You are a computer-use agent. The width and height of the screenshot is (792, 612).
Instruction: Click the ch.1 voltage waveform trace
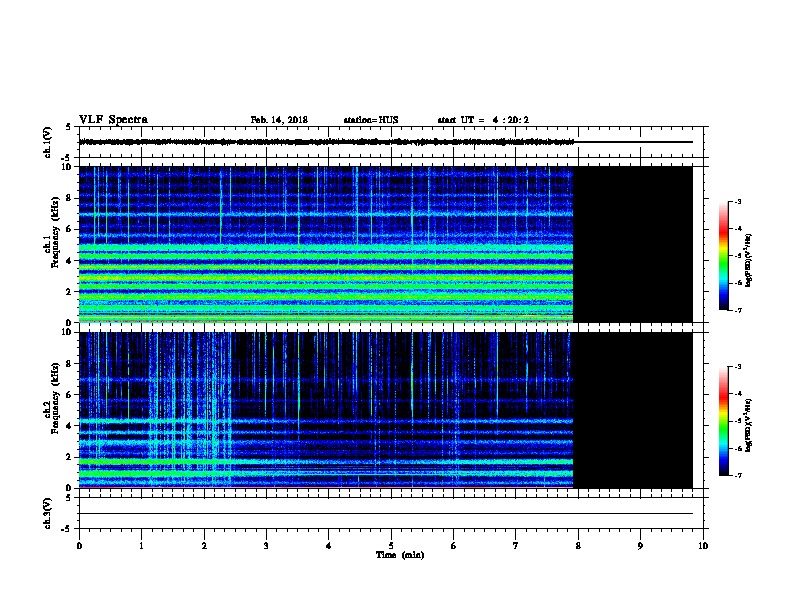pos(326,142)
